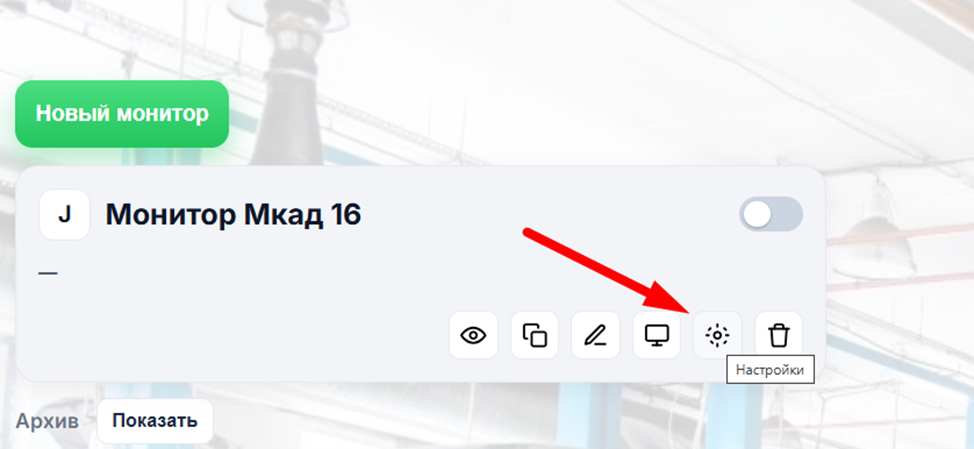This screenshot has width=974, height=449.
Task: Click the dash description under the title
Action: click(48, 273)
